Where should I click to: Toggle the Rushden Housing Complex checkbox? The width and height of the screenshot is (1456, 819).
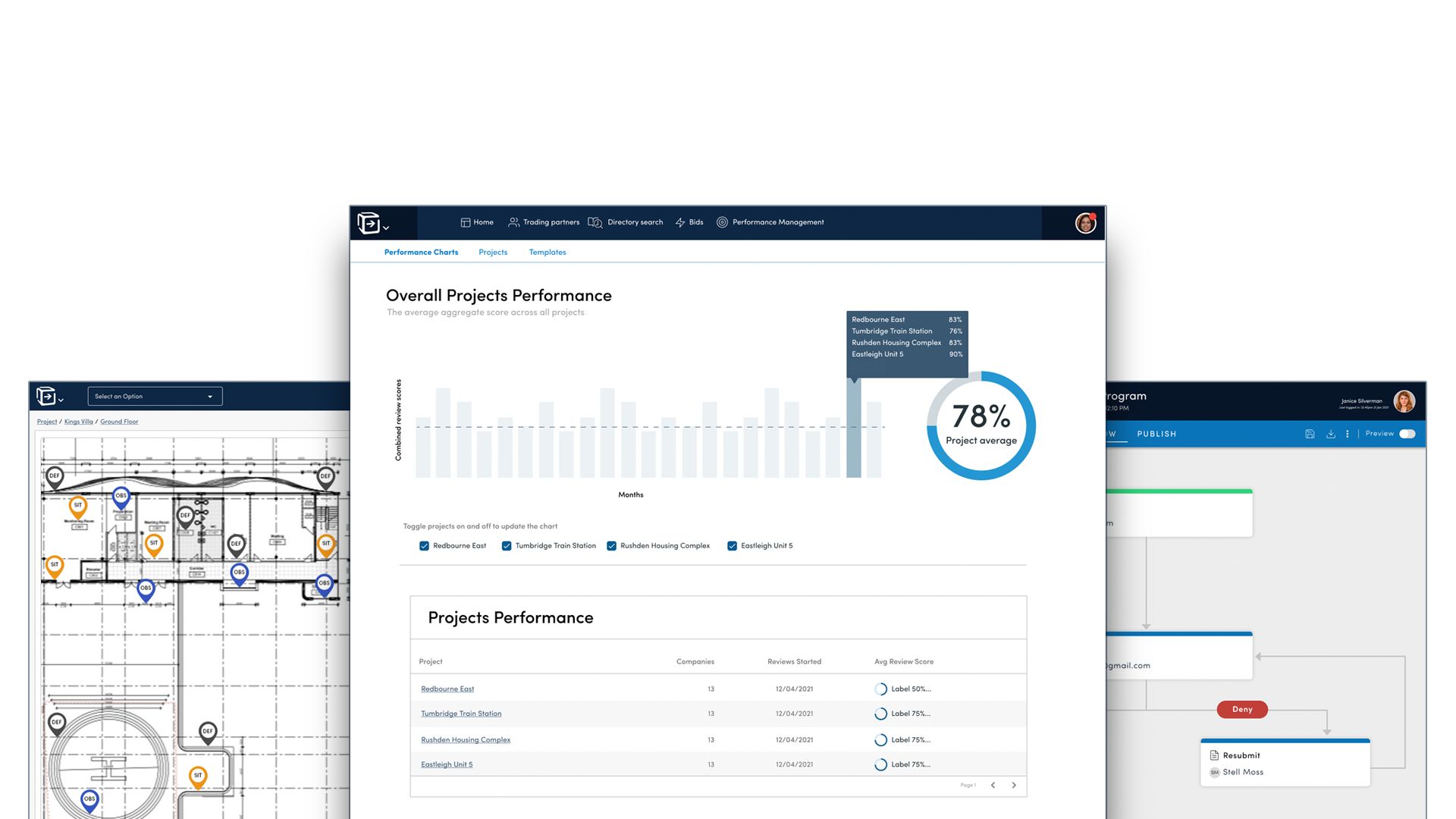tap(611, 546)
